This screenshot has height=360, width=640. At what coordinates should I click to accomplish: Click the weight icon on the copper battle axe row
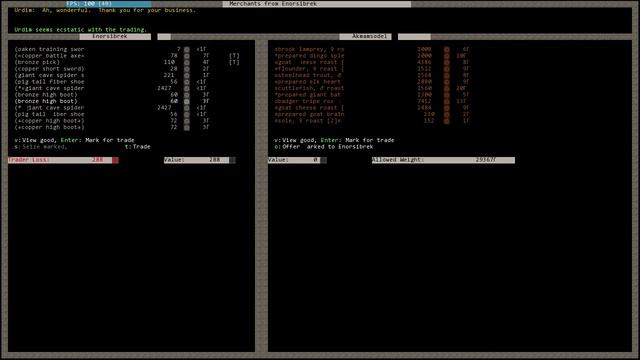point(187,56)
